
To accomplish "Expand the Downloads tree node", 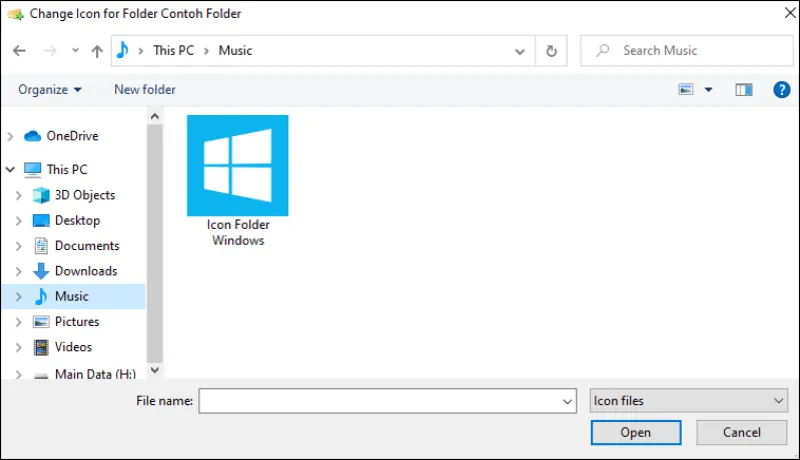I will (19, 271).
